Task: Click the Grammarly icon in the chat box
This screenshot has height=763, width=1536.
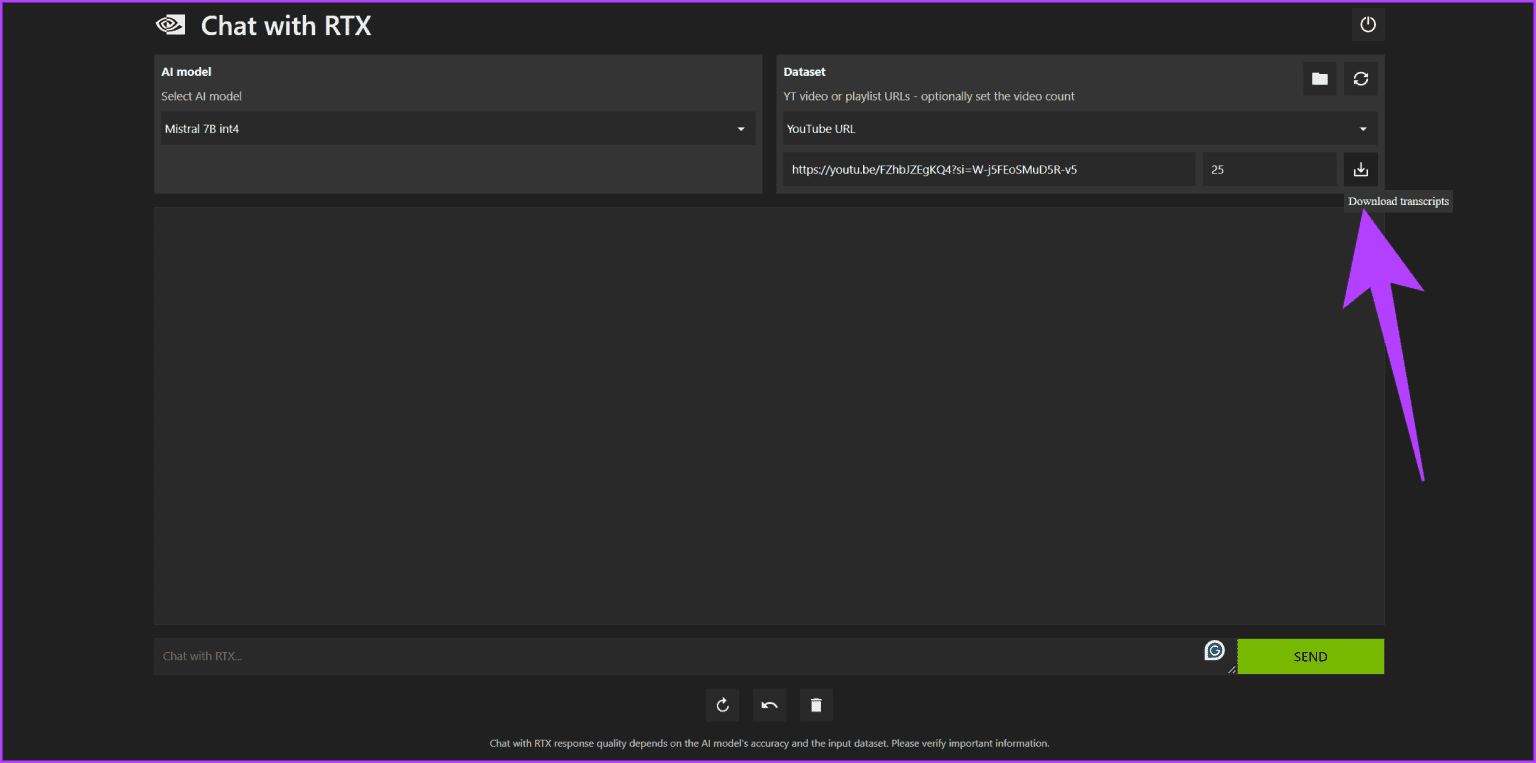Action: [x=1214, y=651]
